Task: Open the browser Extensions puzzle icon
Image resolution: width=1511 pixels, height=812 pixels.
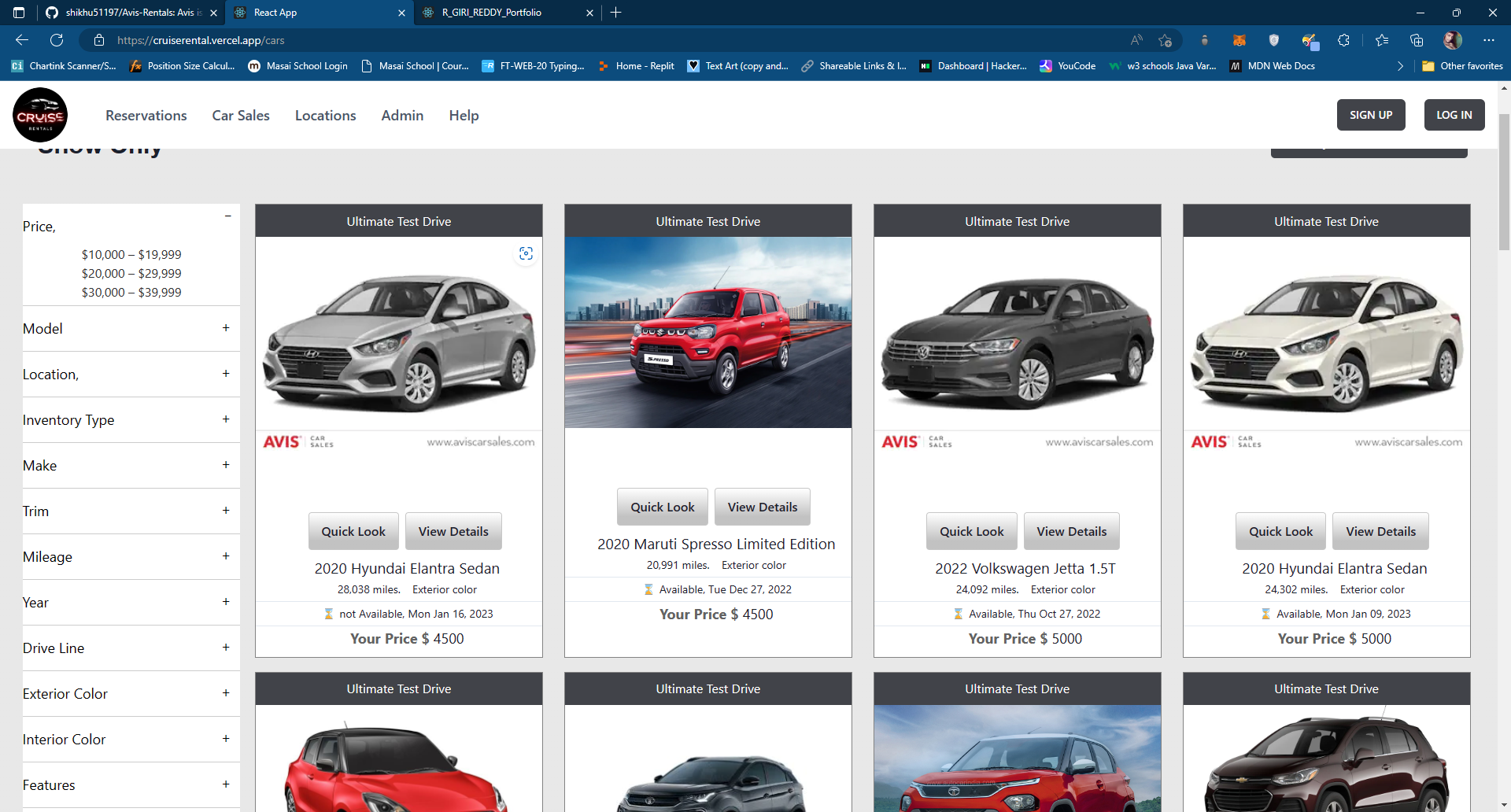Action: tap(1344, 39)
